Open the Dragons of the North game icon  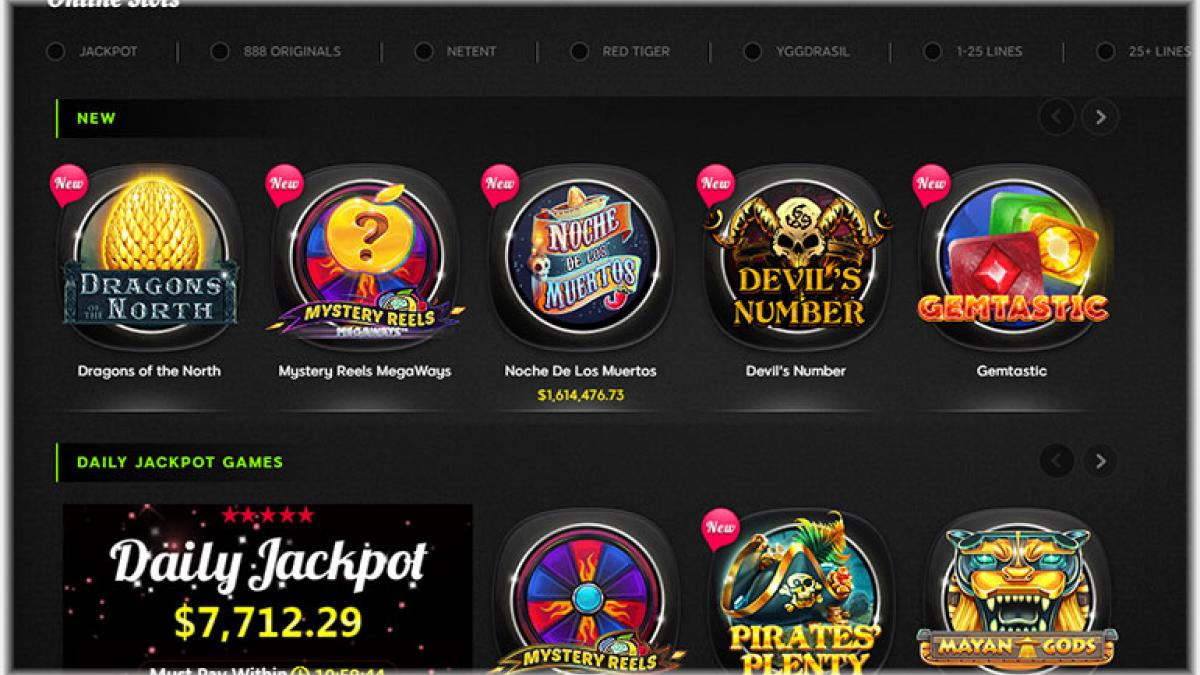pyautogui.click(x=150, y=256)
